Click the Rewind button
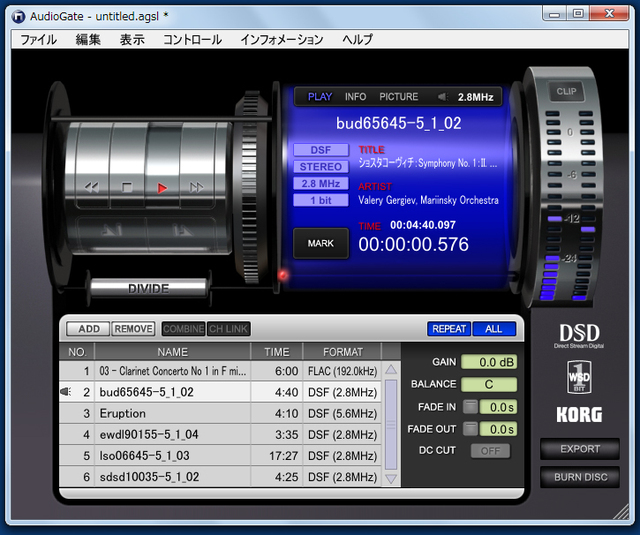The height and width of the screenshot is (535, 640). tap(92, 187)
